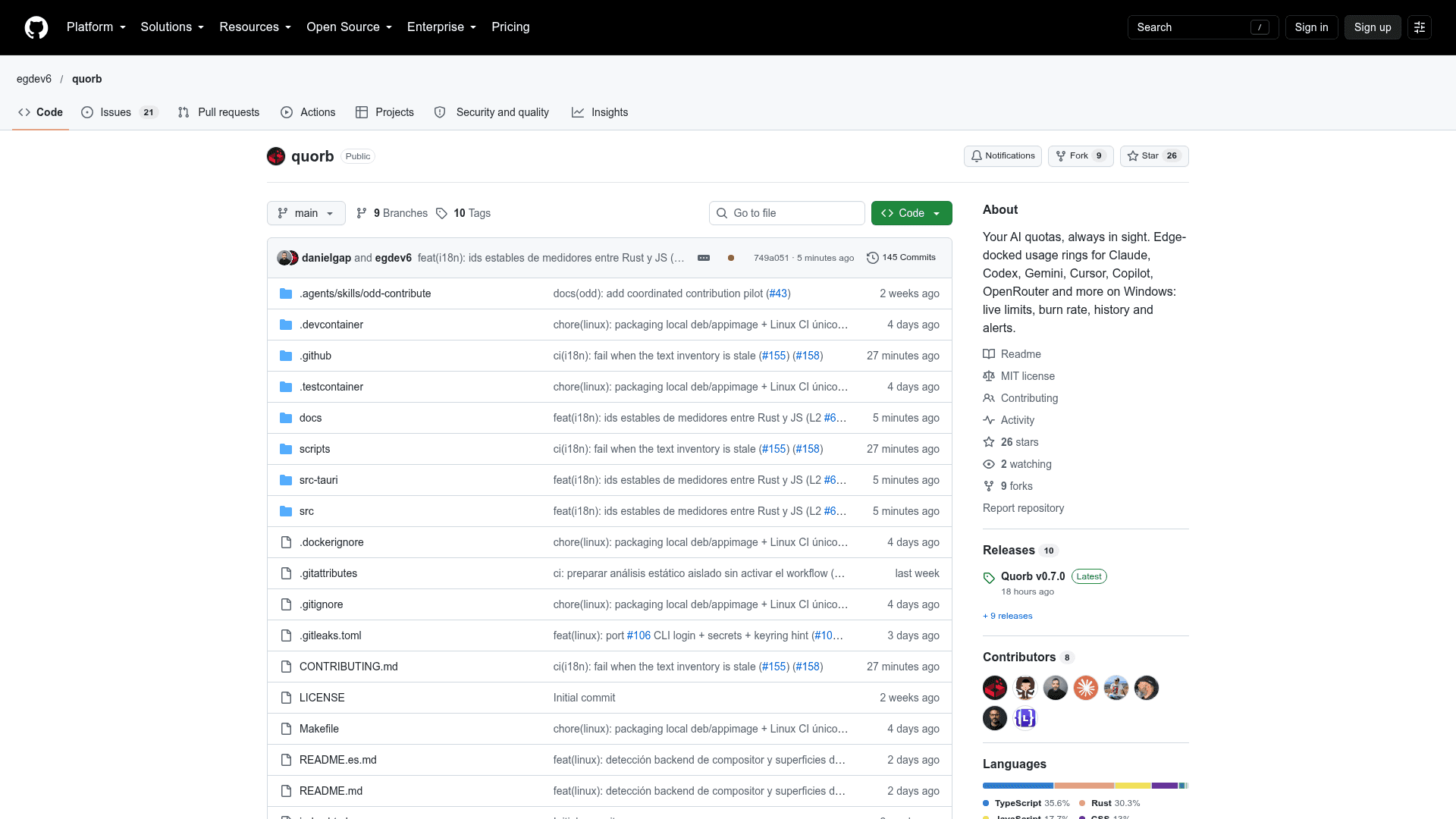Click the orange commit status dot
The width and height of the screenshot is (1456, 819).
[x=731, y=258]
